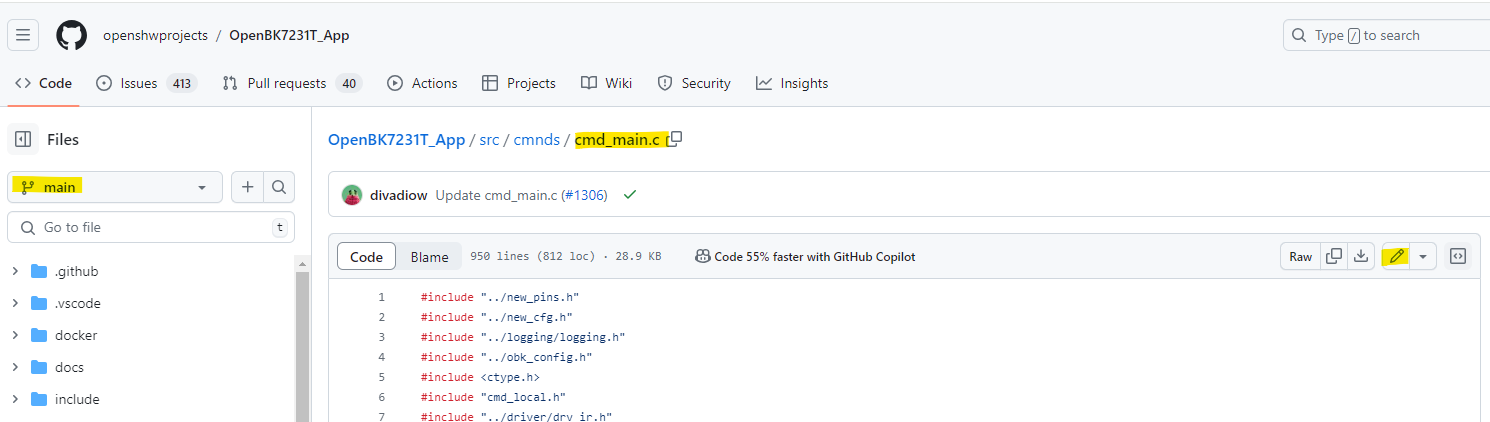The height and width of the screenshot is (422, 1490).
Task: Copy raw file contents
Action: (1333, 257)
